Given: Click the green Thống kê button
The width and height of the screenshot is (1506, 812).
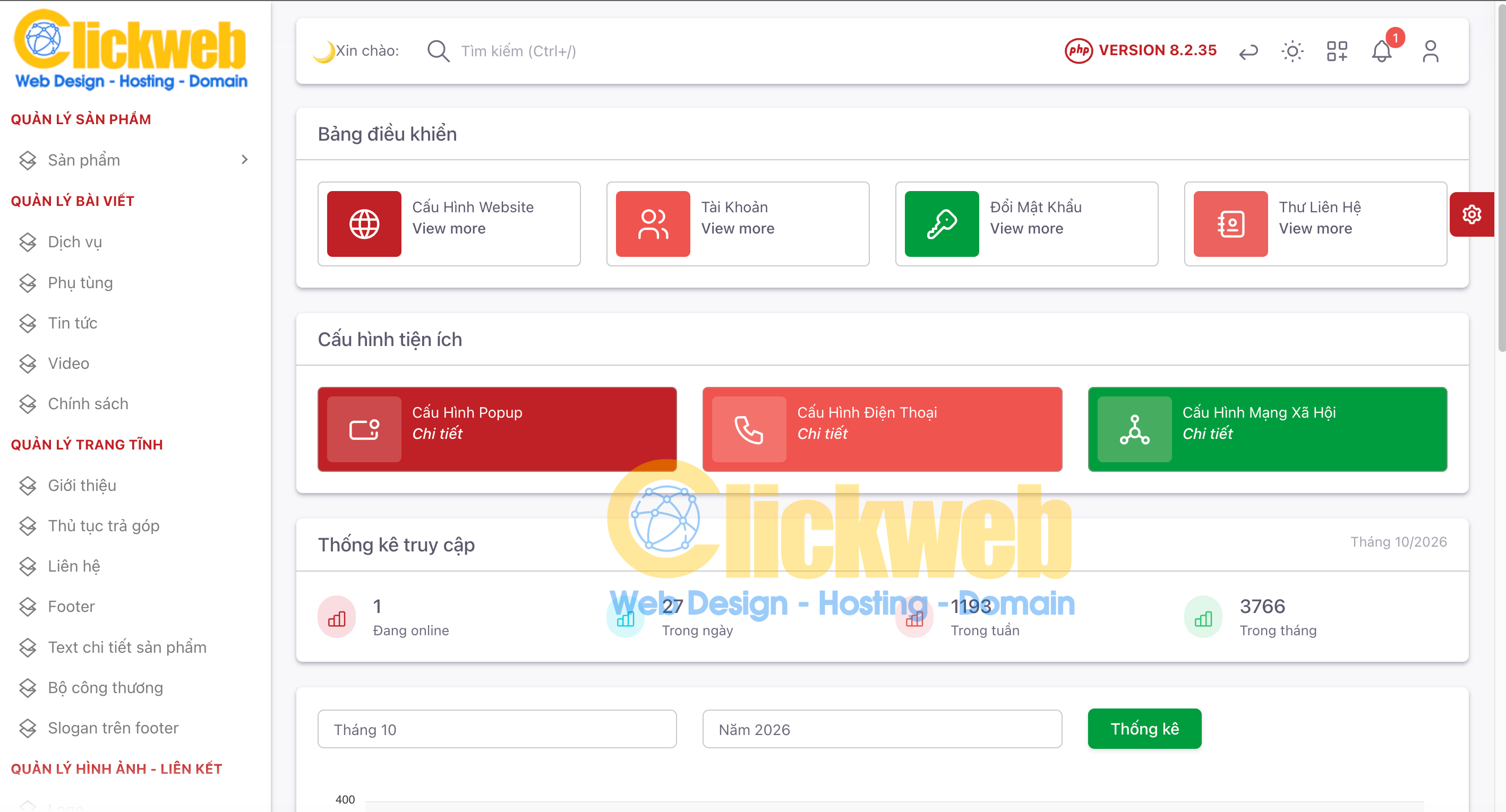Looking at the screenshot, I should 1145,729.
